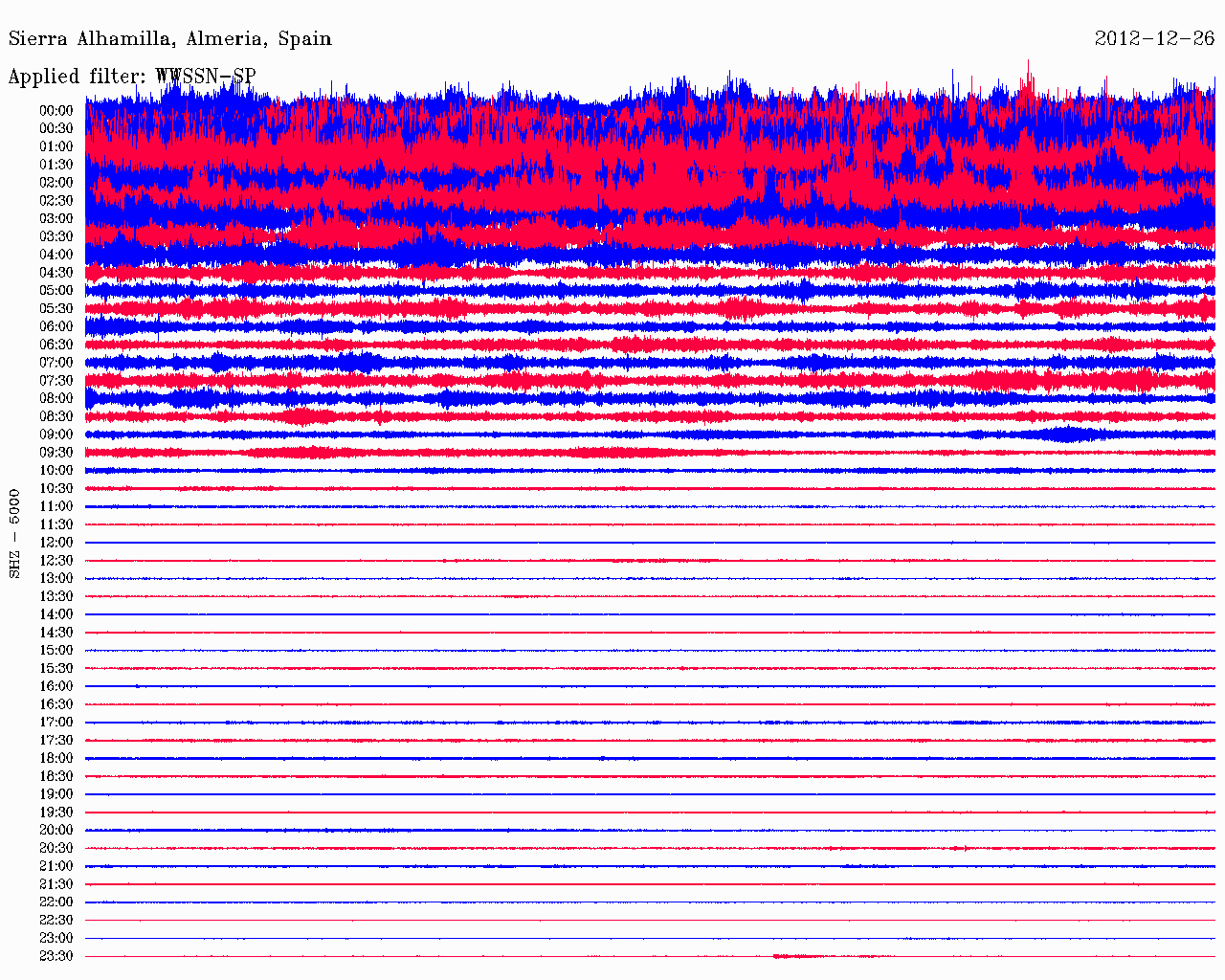Click the 21:30 time label

[56, 884]
